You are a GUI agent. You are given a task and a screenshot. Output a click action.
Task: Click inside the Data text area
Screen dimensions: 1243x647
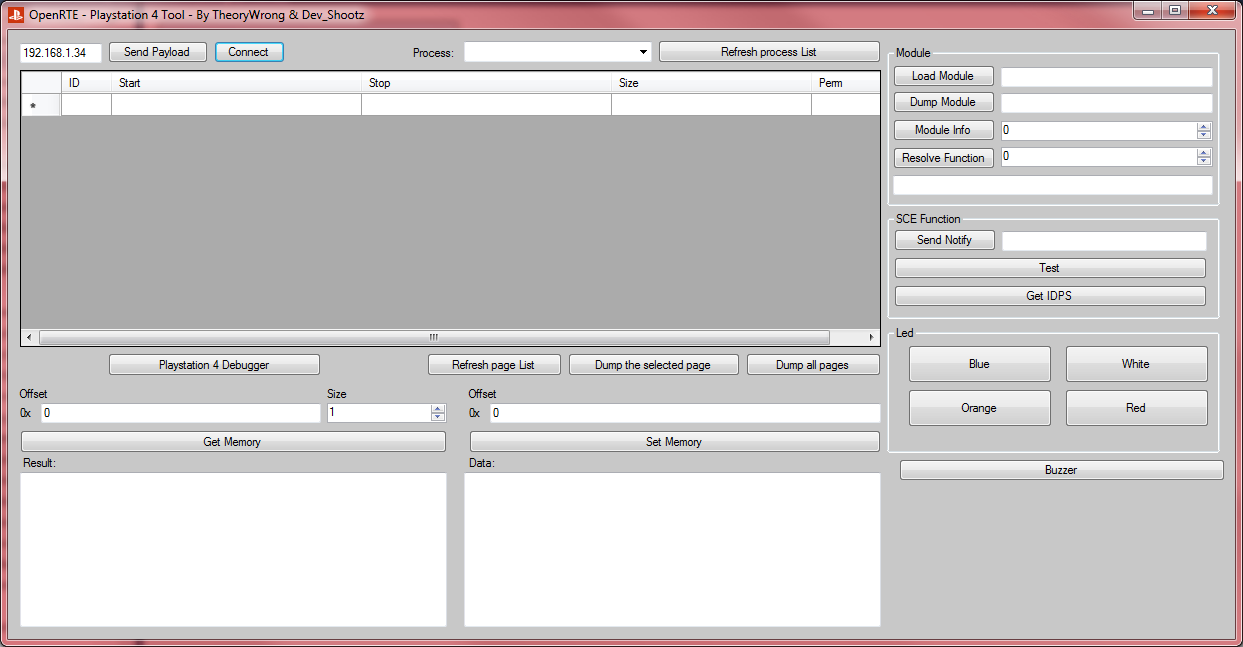click(x=672, y=550)
